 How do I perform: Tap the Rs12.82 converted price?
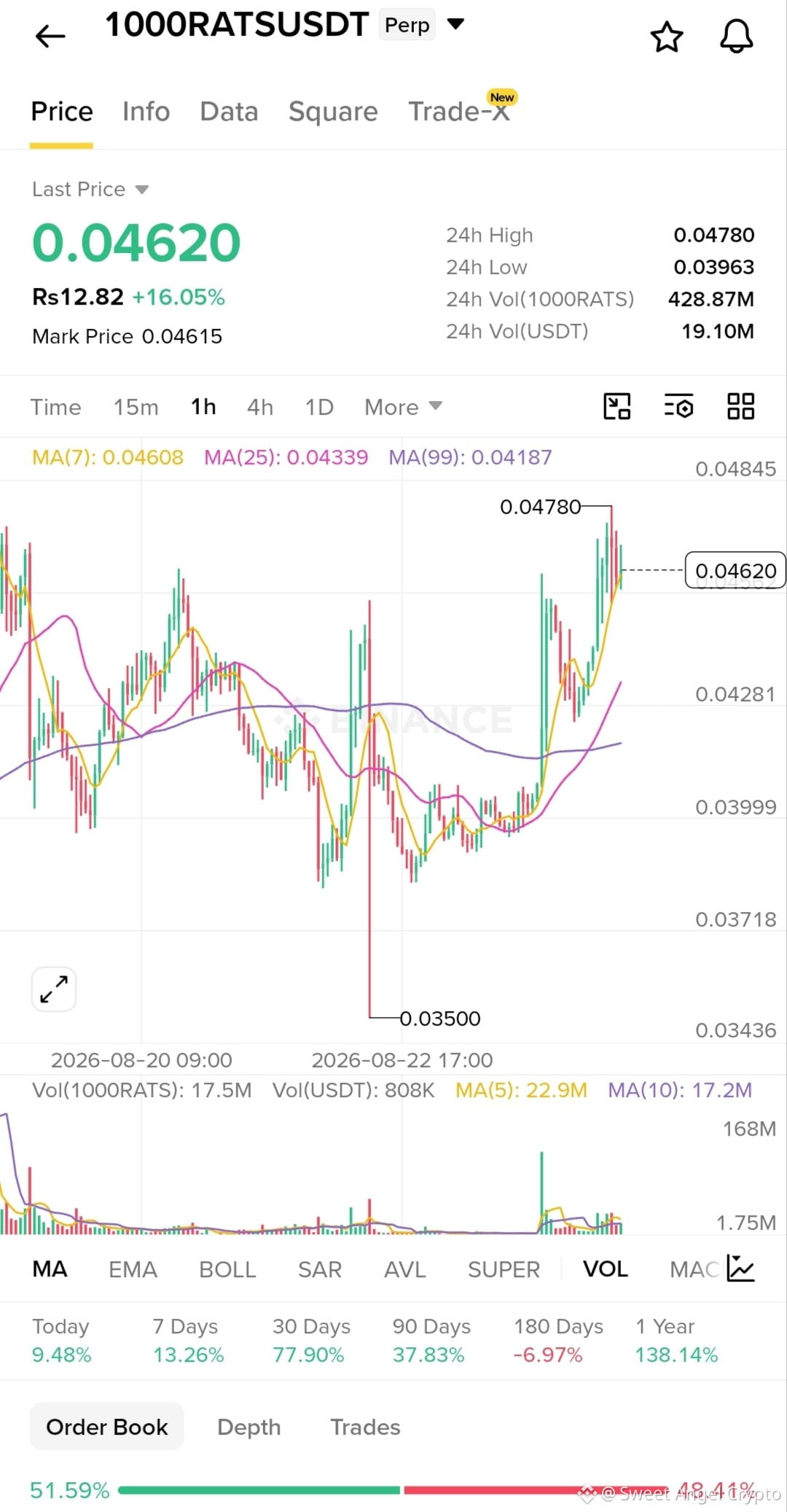pos(78,297)
